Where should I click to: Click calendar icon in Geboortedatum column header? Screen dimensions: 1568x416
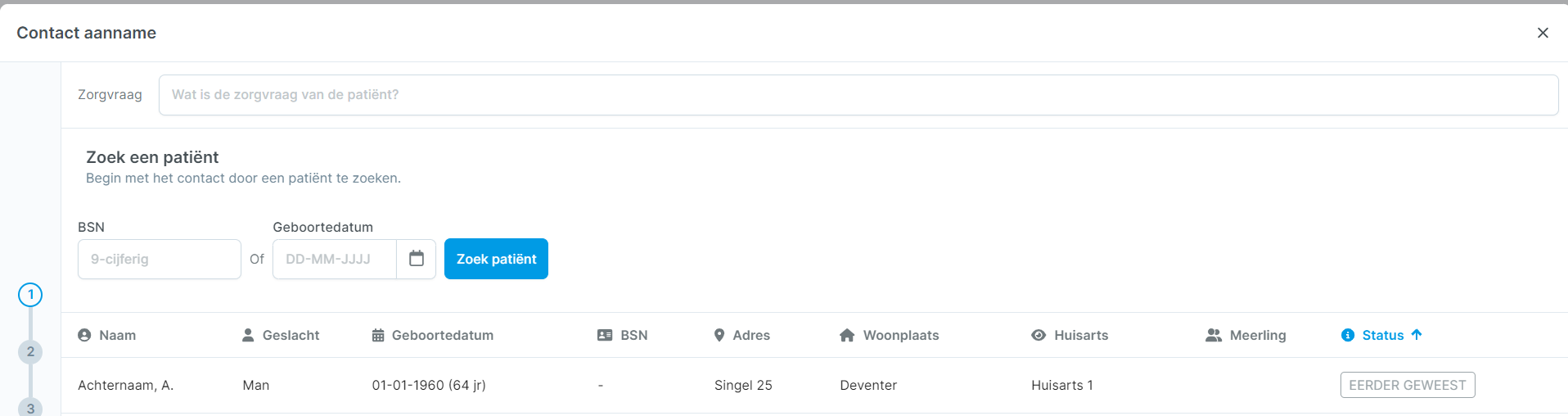[x=378, y=335]
